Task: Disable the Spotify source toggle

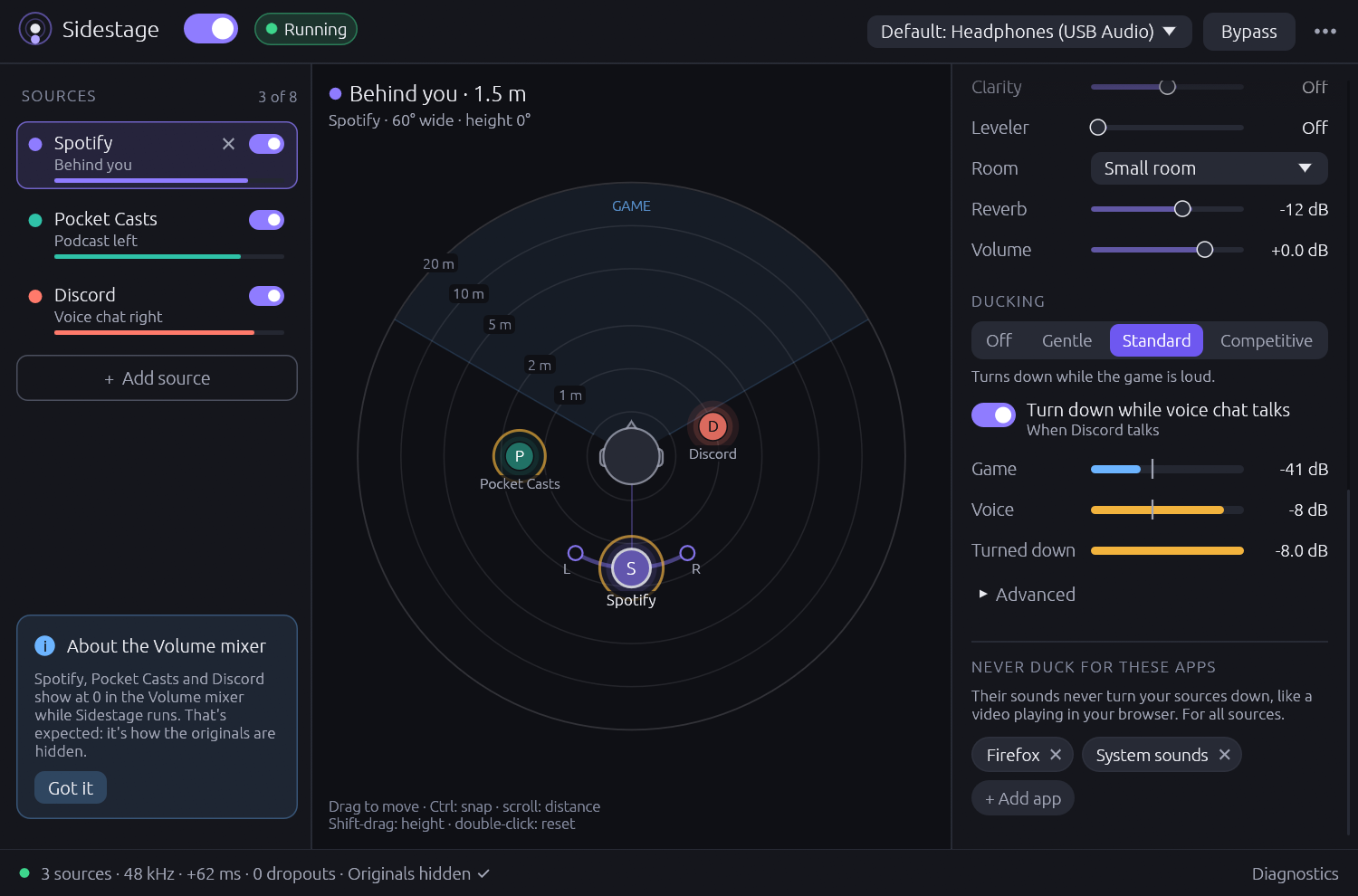Action: click(x=267, y=144)
